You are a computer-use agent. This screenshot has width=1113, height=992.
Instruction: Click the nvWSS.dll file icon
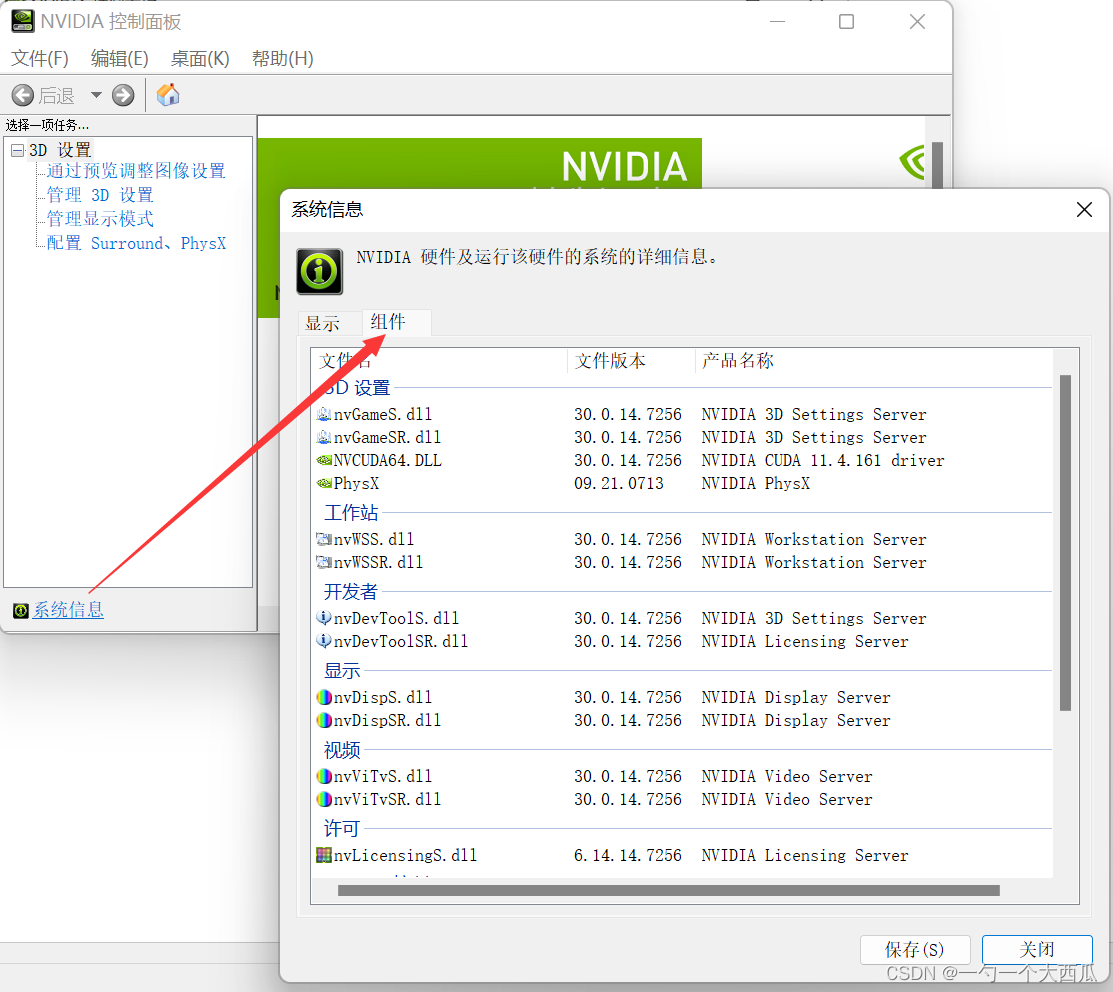click(324, 539)
